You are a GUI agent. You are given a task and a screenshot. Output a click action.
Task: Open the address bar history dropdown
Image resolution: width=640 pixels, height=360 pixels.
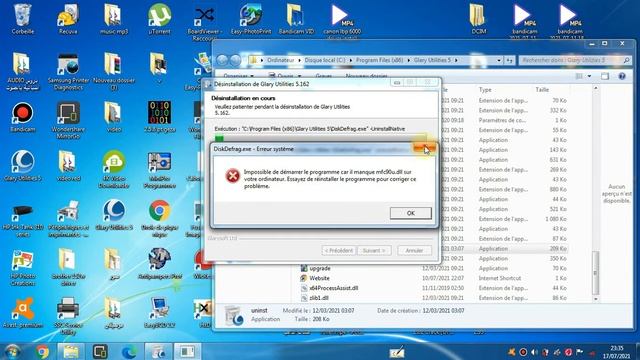pos(499,60)
